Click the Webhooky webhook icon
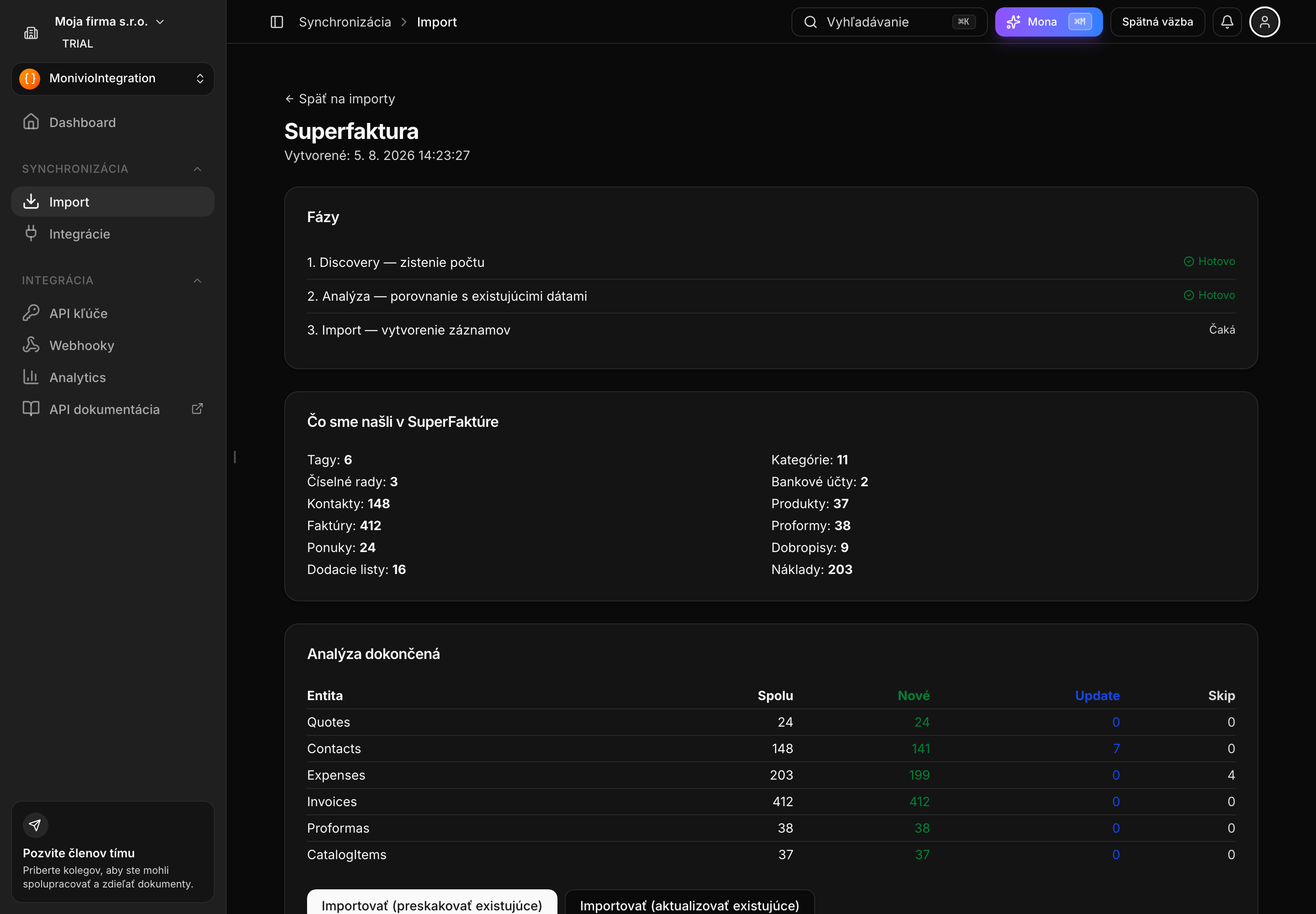Viewport: 1316px width, 914px height. click(31, 345)
